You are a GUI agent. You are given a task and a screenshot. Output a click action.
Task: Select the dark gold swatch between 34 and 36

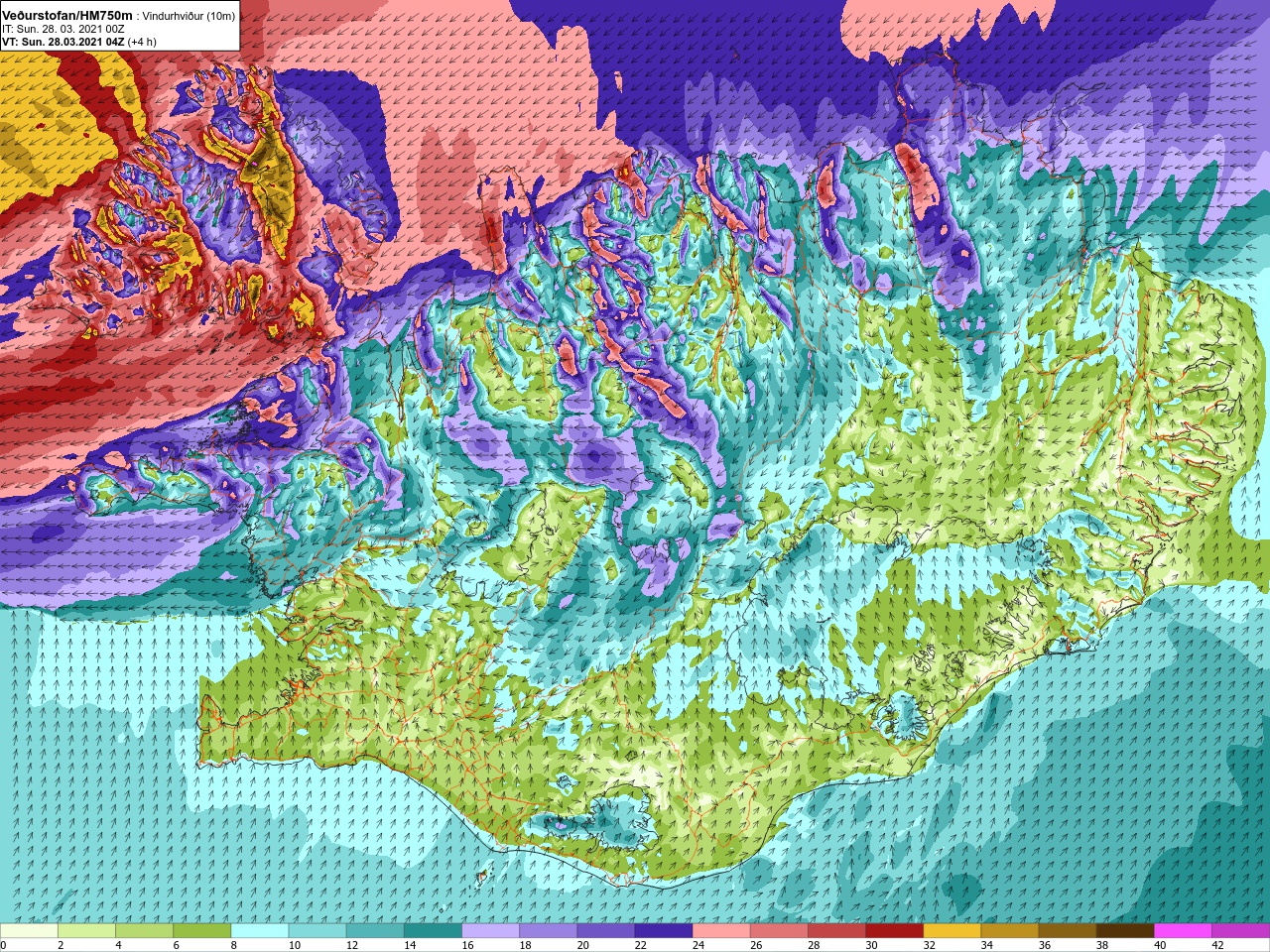[1010, 931]
